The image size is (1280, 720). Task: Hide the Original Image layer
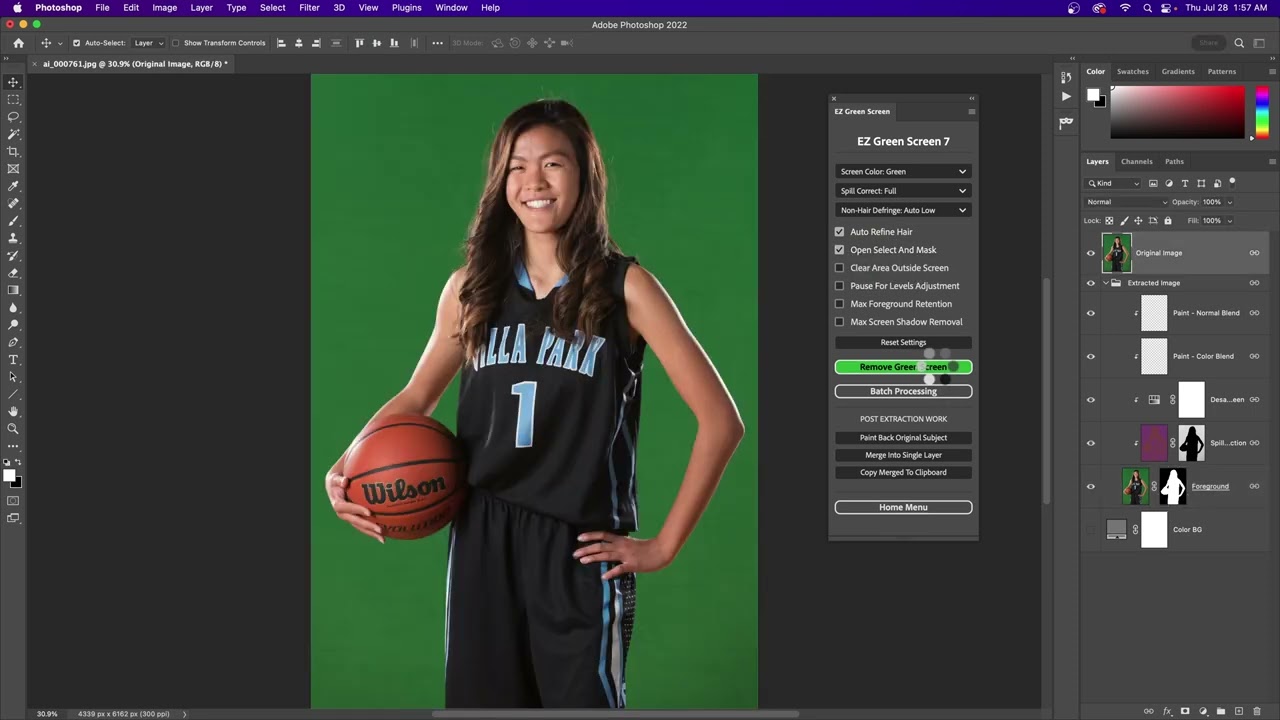click(1091, 253)
